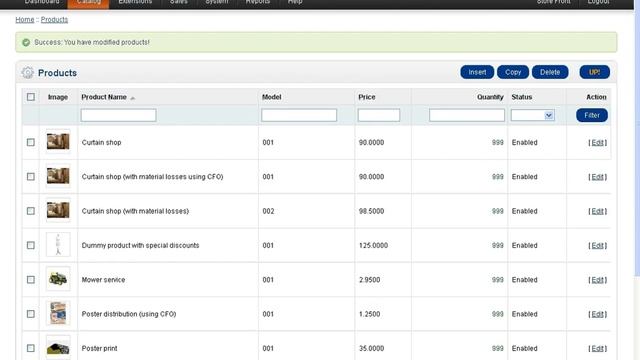
Task: Sort by Price column header
Action: (x=367, y=97)
